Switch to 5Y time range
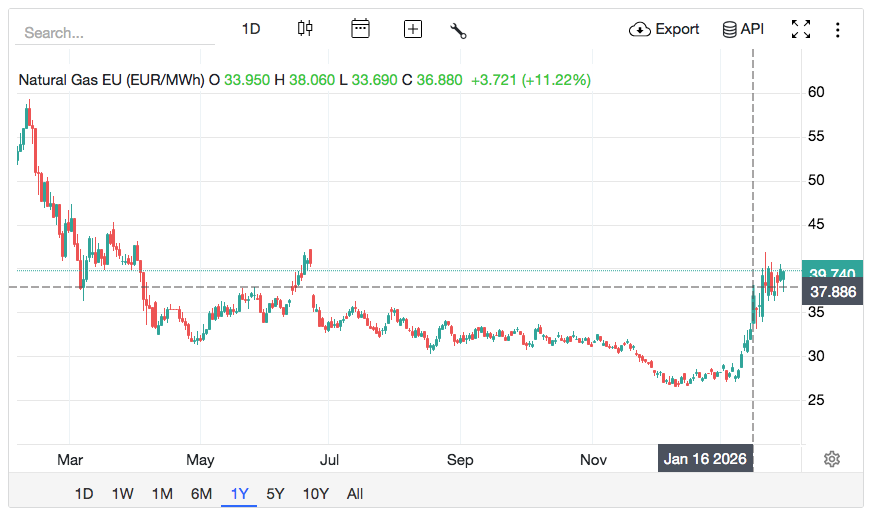This screenshot has width=876, height=524. 276,493
